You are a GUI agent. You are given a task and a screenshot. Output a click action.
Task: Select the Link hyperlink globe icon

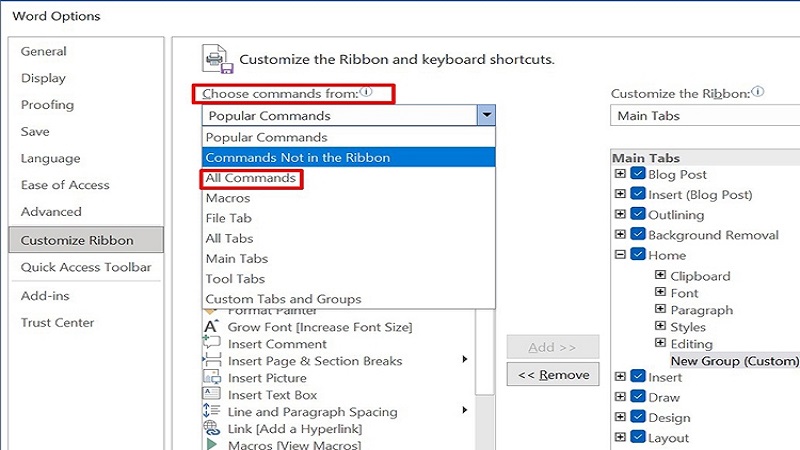pos(211,429)
